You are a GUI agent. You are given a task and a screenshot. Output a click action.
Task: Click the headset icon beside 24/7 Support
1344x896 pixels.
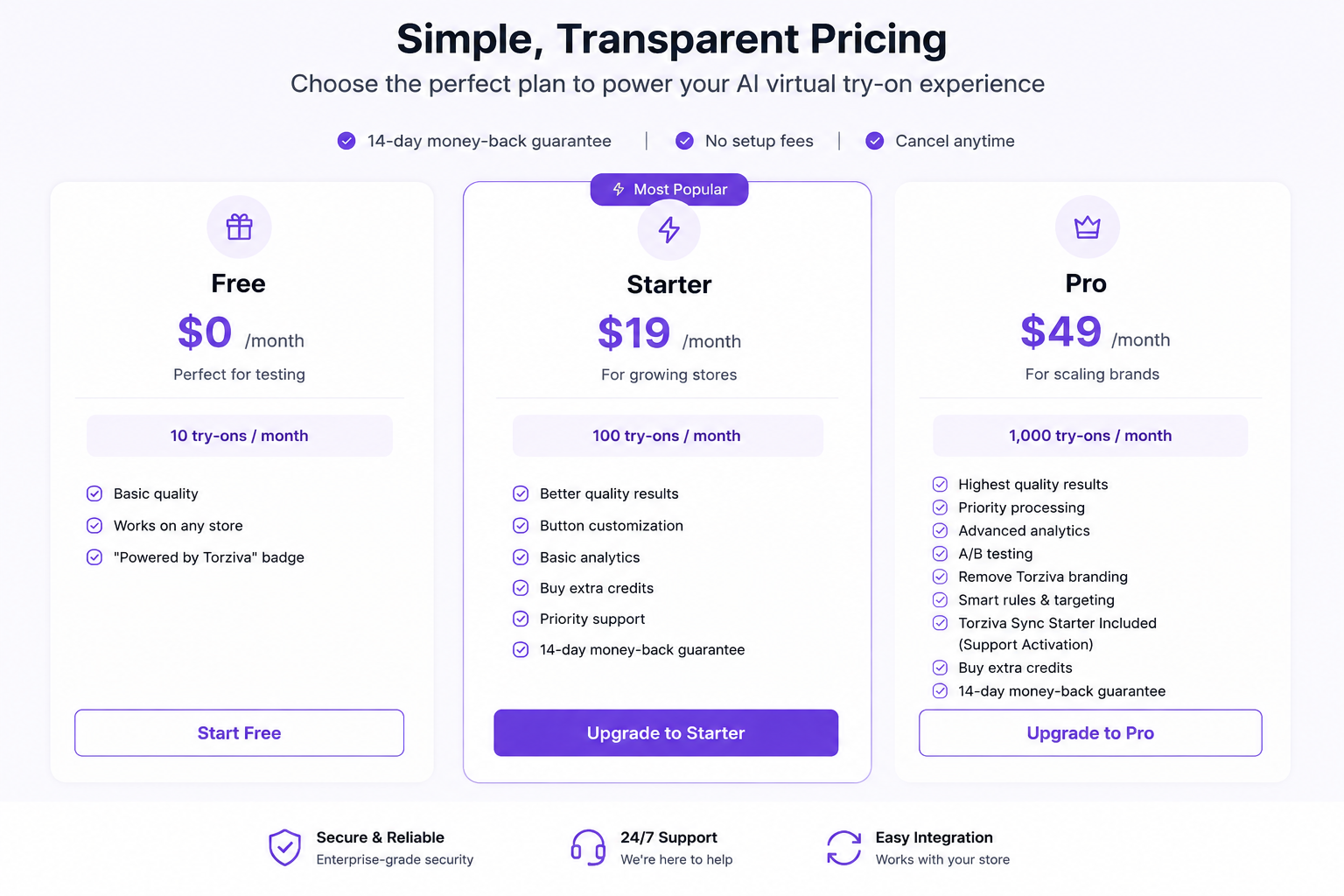coord(588,847)
